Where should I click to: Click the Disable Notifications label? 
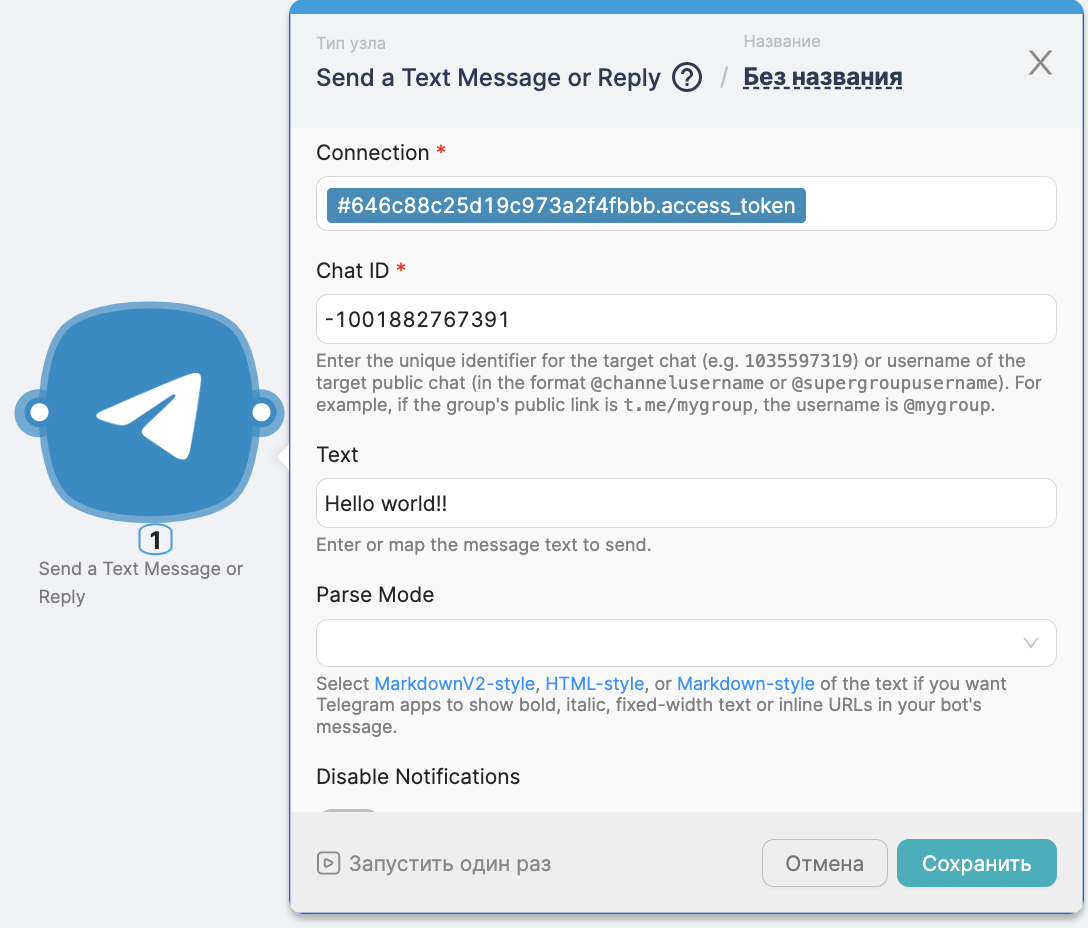[x=418, y=777]
